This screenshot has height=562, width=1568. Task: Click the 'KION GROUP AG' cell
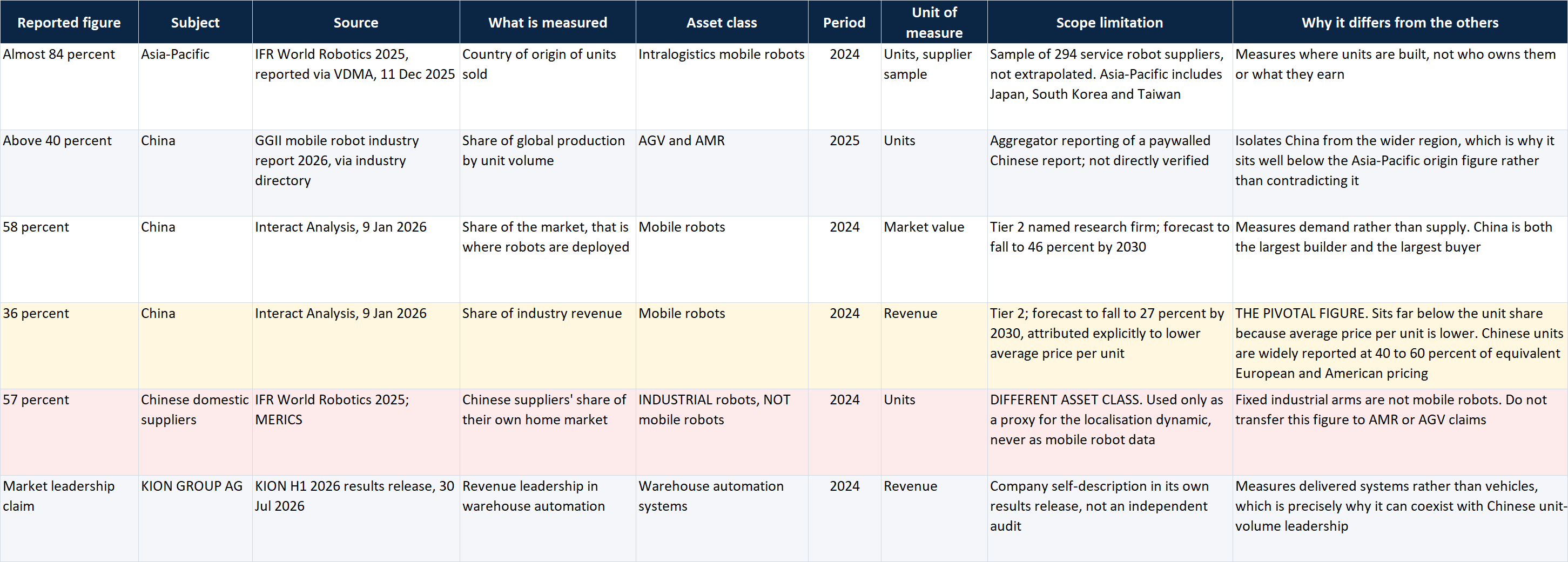tap(196, 518)
